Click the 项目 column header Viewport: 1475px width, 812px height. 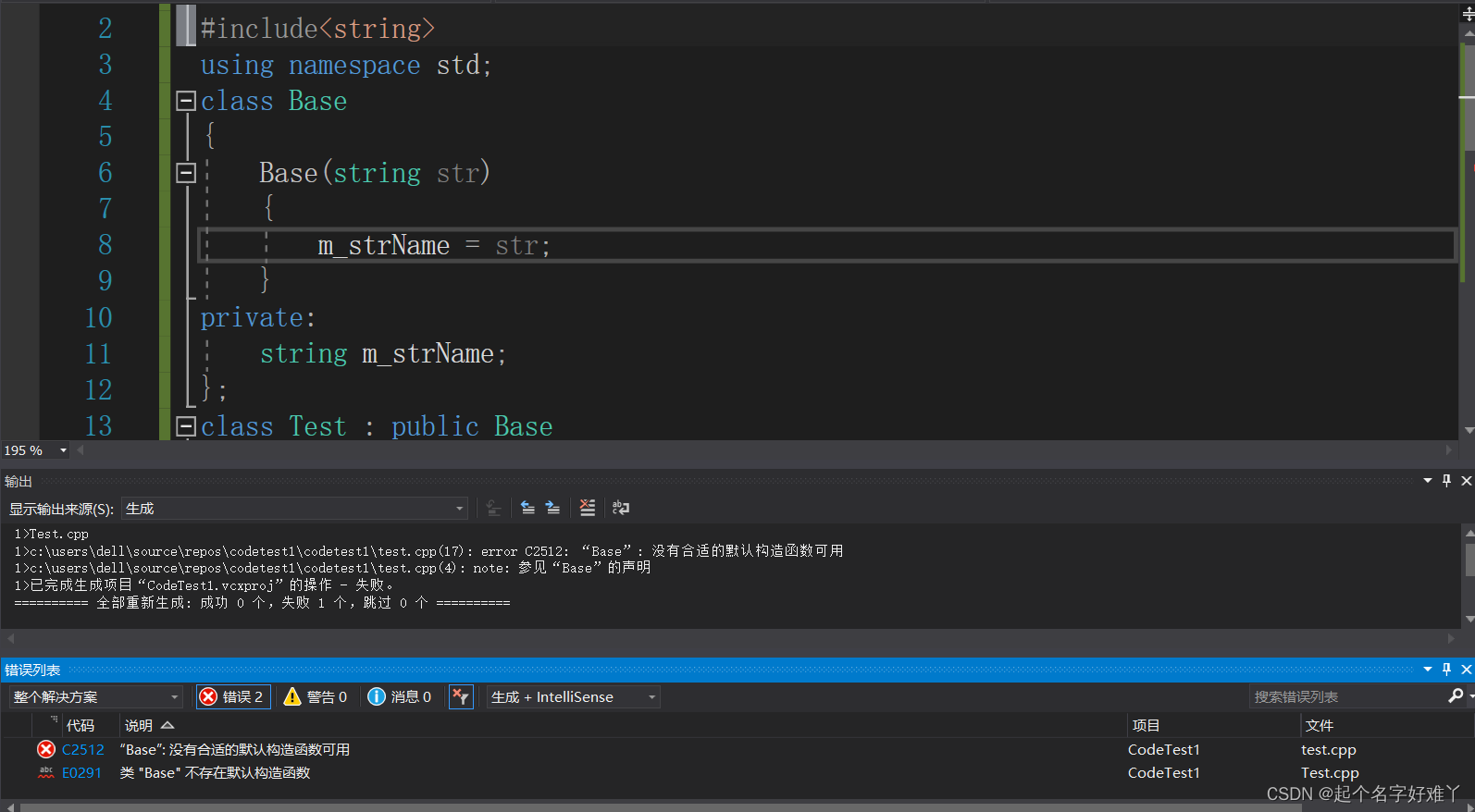1146,726
